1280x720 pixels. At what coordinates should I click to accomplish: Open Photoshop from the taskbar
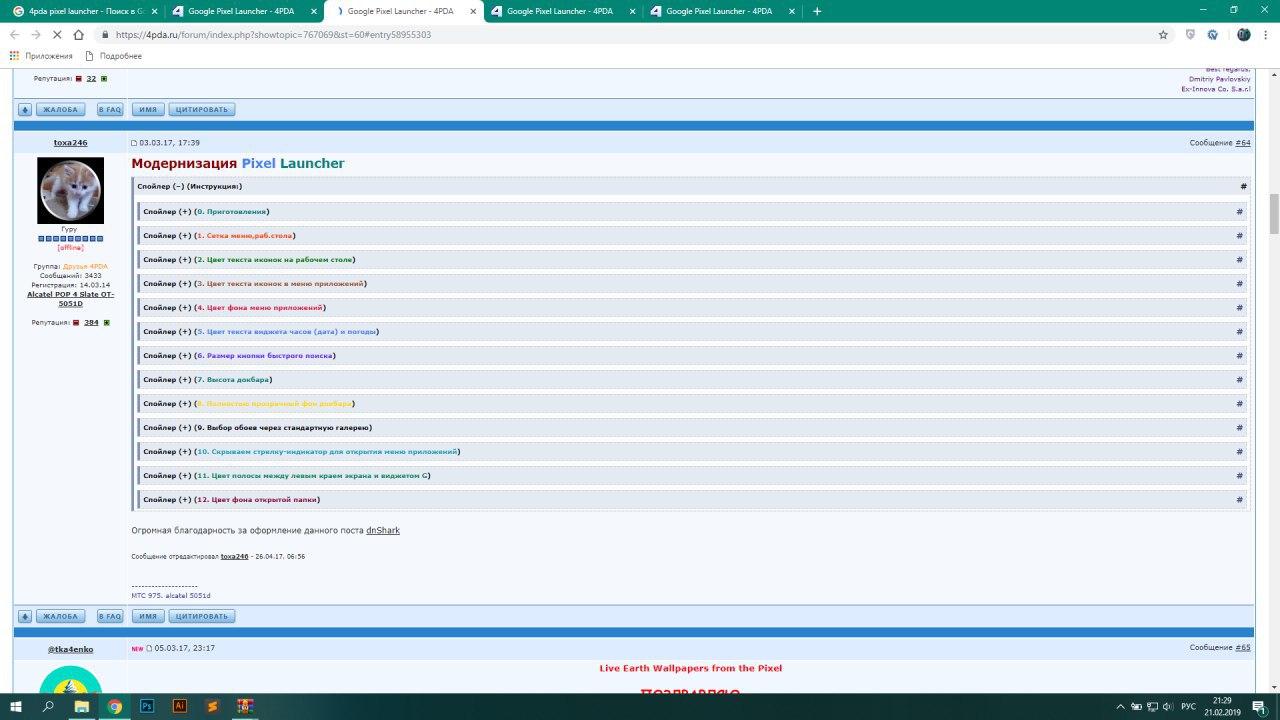[x=147, y=706]
